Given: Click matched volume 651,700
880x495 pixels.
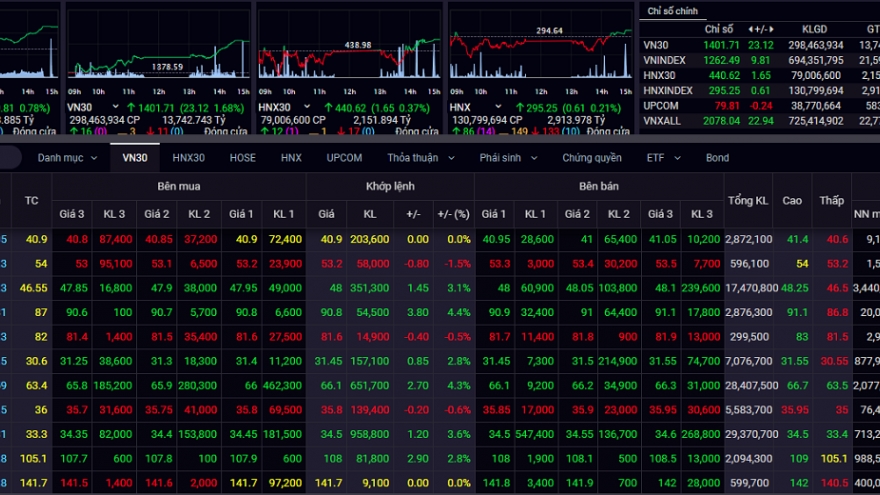Looking at the screenshot, I should point(369,386).
